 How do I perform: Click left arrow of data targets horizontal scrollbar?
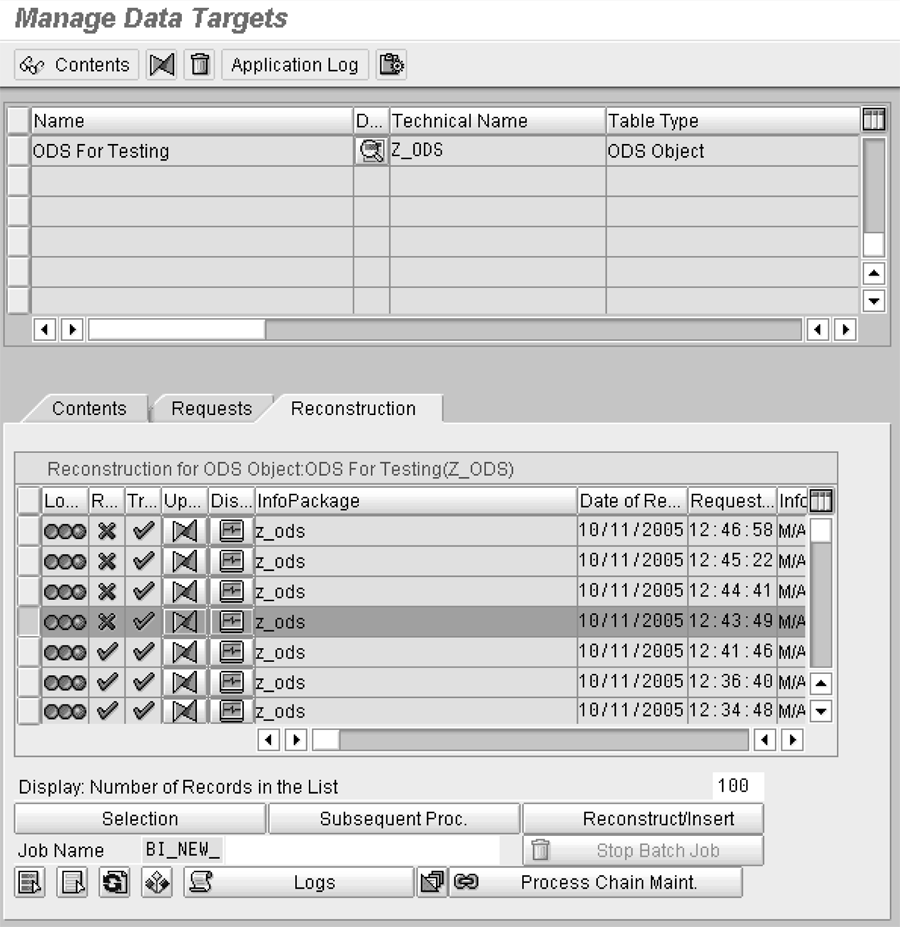(44, 329)
